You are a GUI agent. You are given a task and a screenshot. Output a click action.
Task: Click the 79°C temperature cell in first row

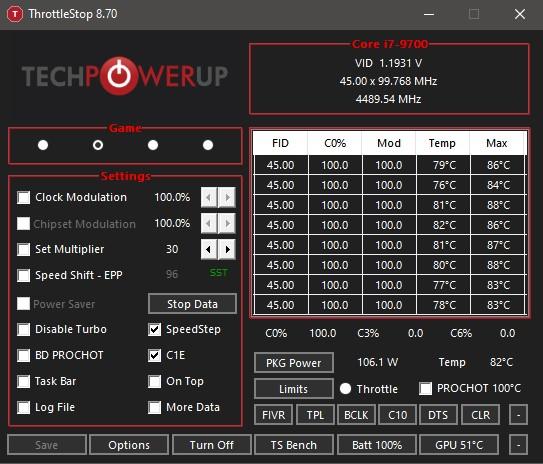point(444,165)
